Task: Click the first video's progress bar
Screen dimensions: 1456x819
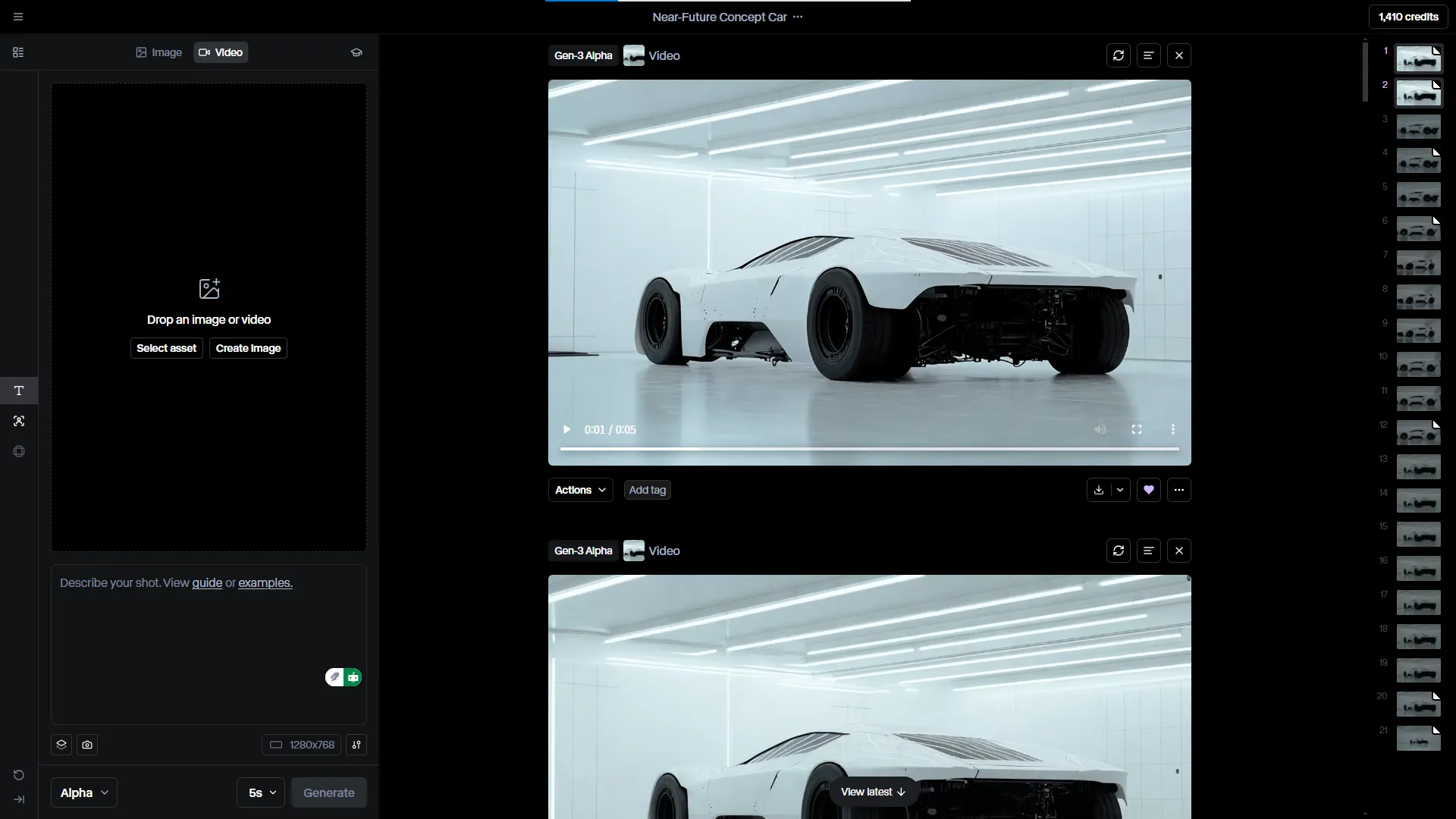Action: click(x=869, y=449)
